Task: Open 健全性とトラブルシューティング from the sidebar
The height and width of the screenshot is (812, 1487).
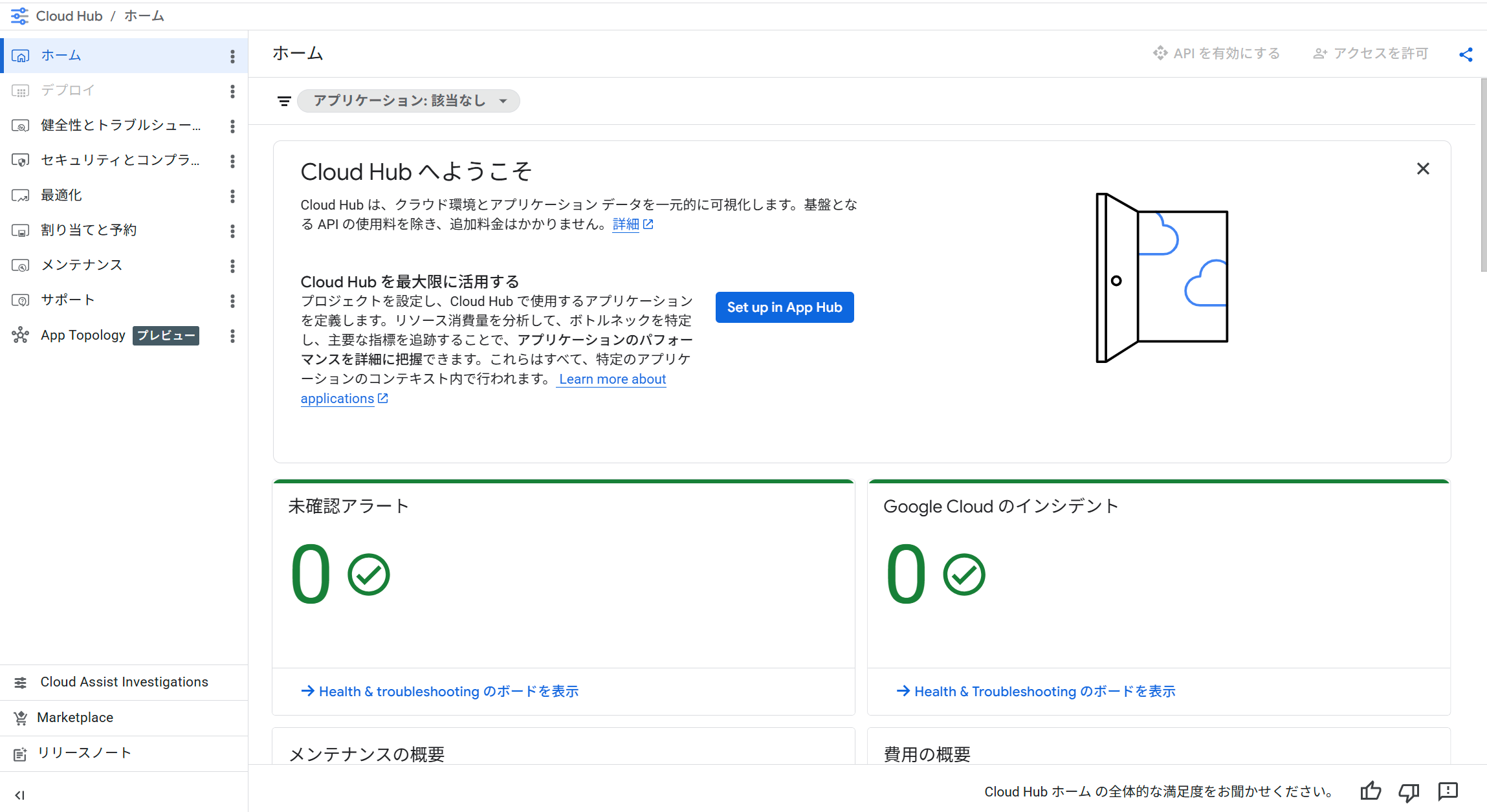Action: click(120, 125)
